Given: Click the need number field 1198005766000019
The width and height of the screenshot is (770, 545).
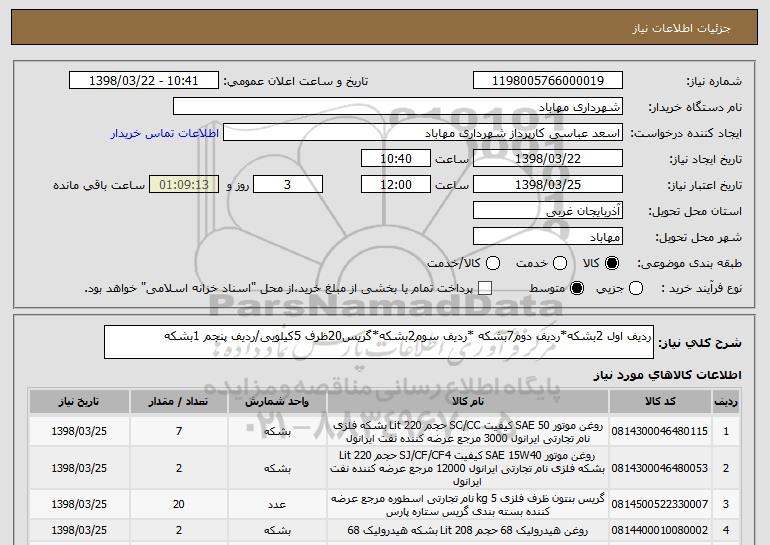Looking at the screenshot, I should pyautogui.click(x=548, y=81).
